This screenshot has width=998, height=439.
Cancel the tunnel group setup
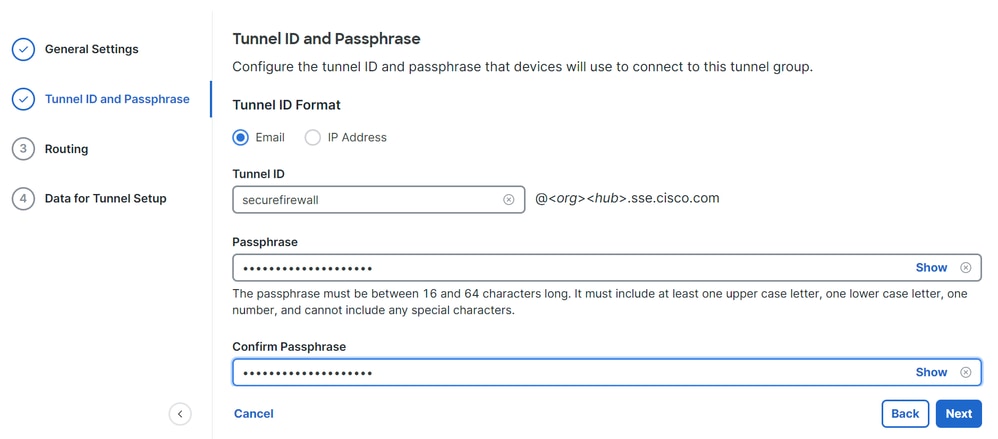pyautogui.click(x=253, y=414)
